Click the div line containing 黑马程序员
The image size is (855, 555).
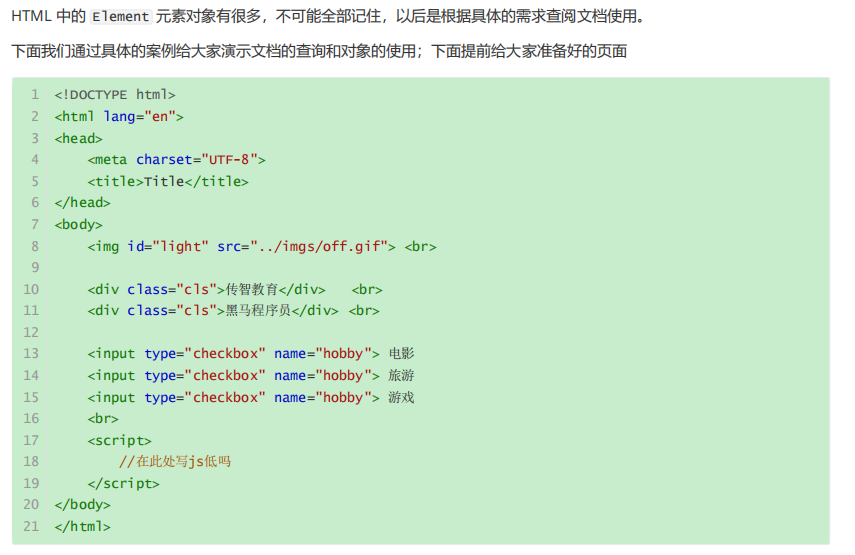click(233, 311)
